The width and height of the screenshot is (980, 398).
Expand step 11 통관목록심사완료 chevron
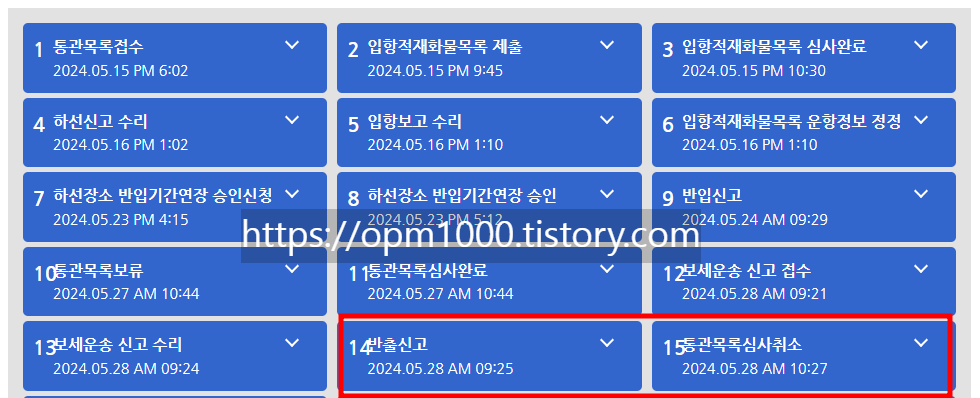pyautogui.click(x=607, y=269)
